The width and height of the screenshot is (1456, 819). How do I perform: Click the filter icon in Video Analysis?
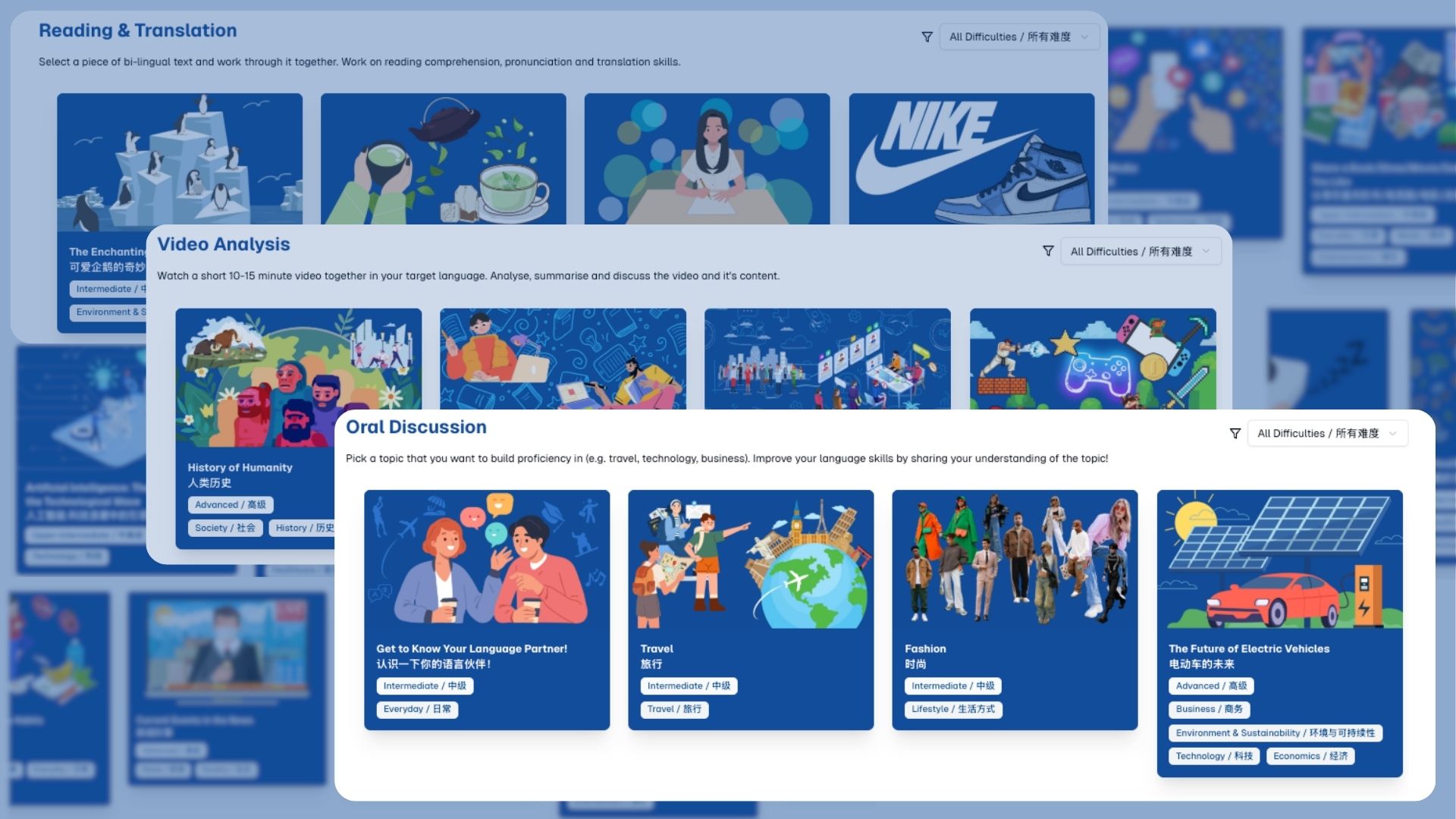click(x=1048, y=251)
